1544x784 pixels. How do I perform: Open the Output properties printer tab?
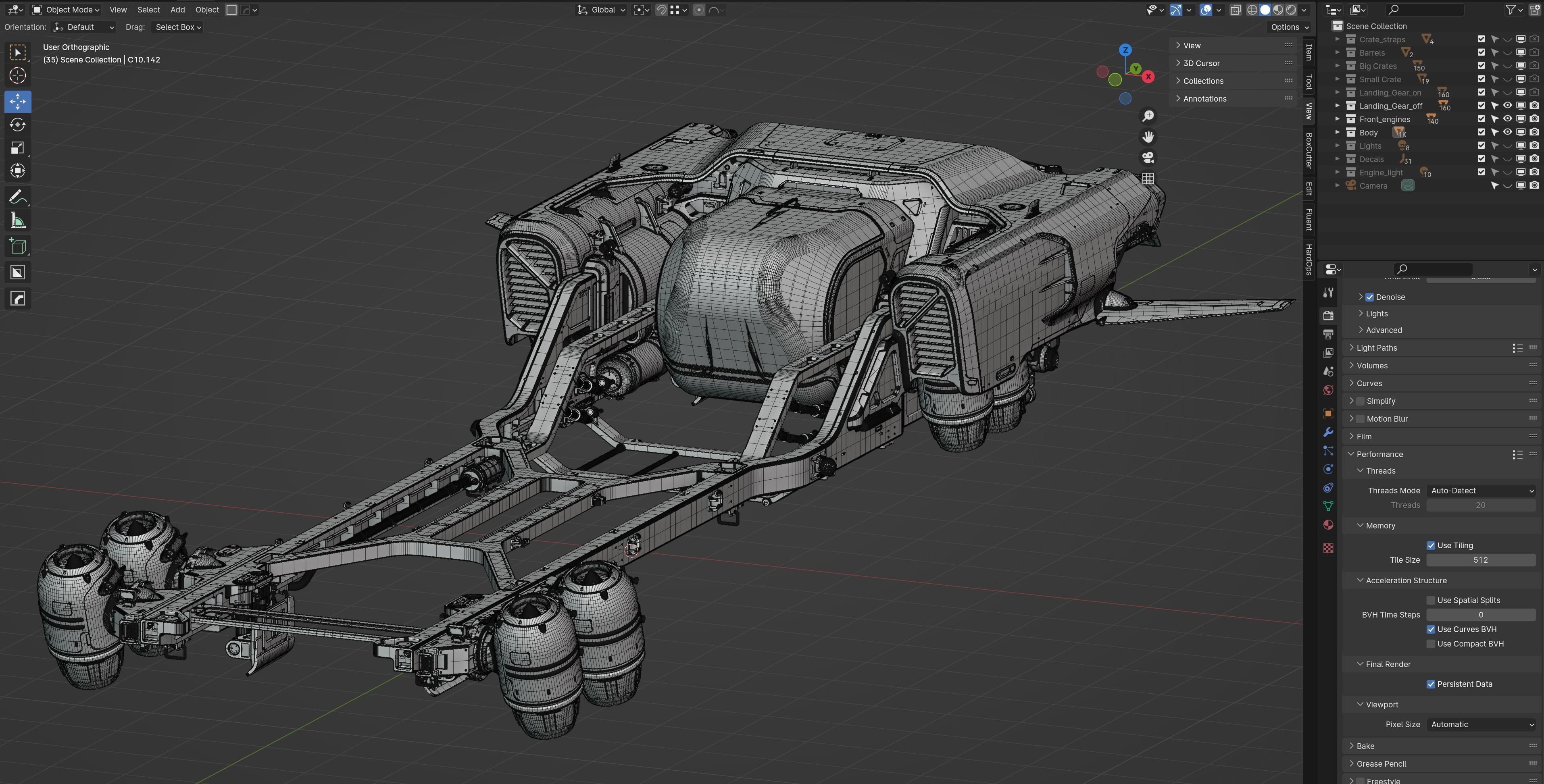(1328, 334)
